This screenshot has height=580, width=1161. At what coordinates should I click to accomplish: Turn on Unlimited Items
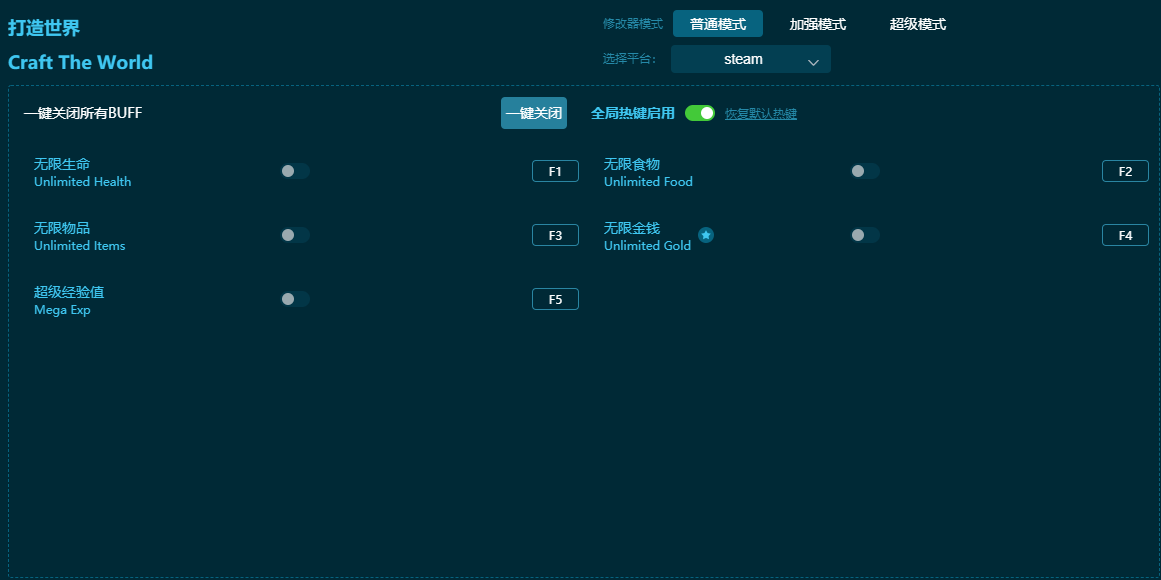pos(295,235)
